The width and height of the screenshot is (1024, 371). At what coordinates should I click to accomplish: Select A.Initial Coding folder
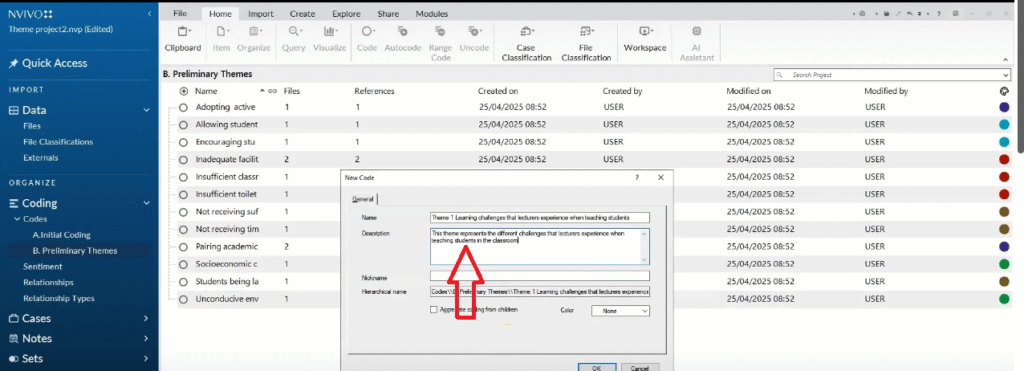click(61, 234)
